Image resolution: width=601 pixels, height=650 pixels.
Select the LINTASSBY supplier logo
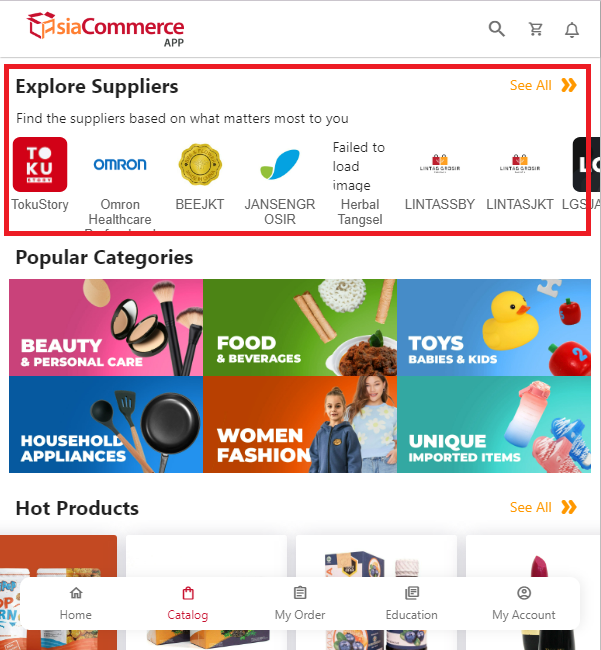[x=440, y=164]
